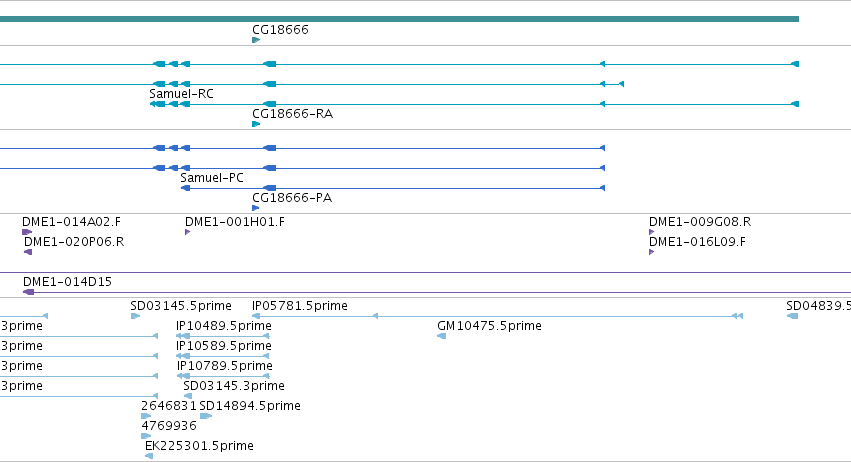Click the CG18666-PA label
851x462 pixels.
click(x=292, y=198)
